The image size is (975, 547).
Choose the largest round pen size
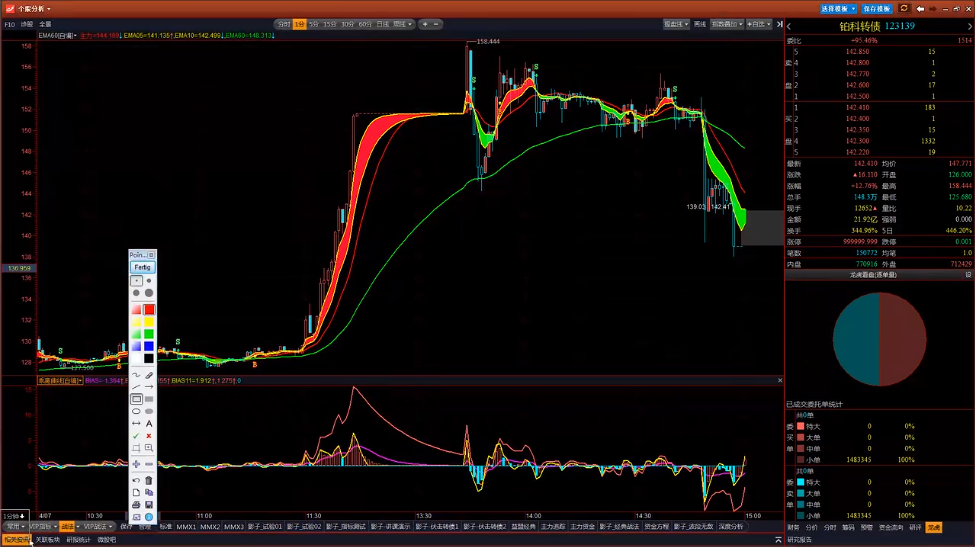click(149, 294)
